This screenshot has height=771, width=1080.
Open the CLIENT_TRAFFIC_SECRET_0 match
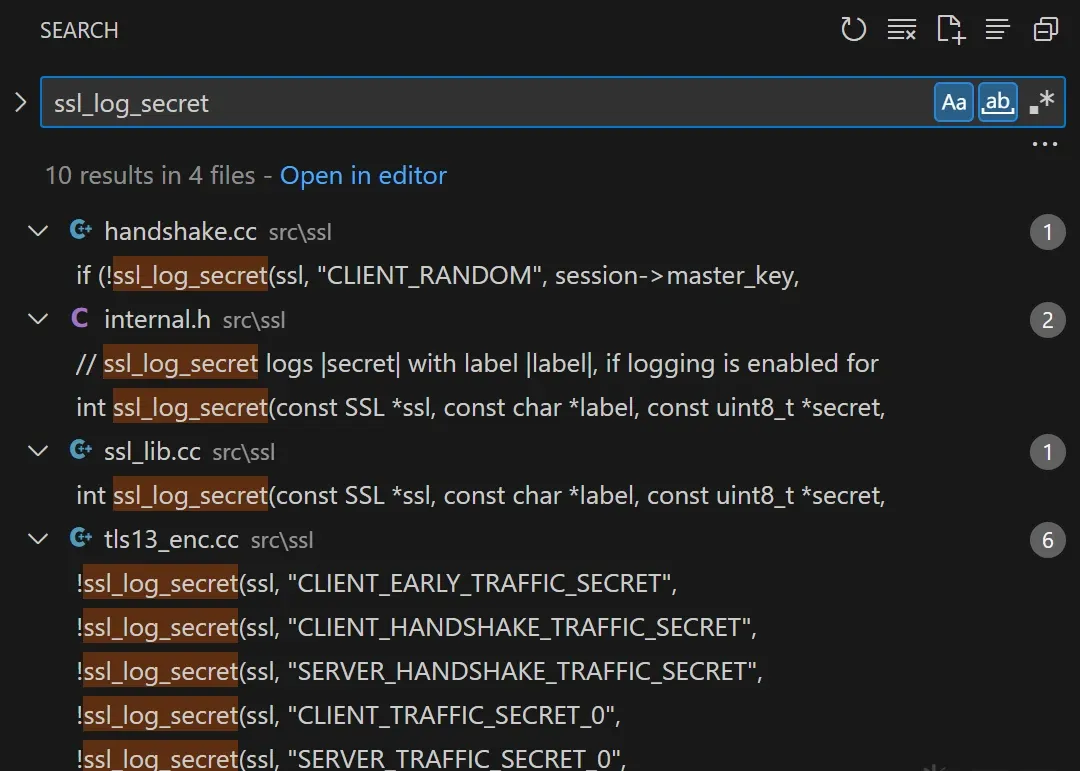[x=349, y=716]
